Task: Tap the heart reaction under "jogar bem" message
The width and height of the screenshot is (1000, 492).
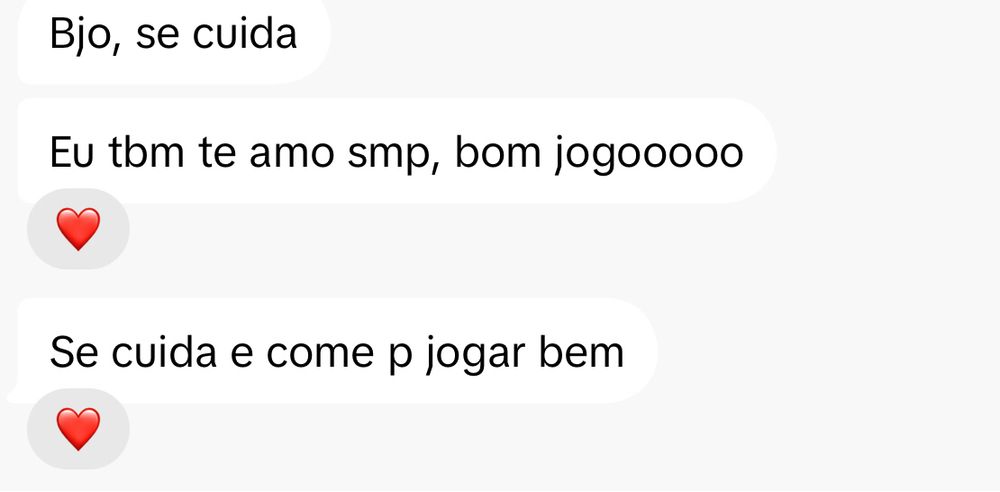Action: [78, 429]
